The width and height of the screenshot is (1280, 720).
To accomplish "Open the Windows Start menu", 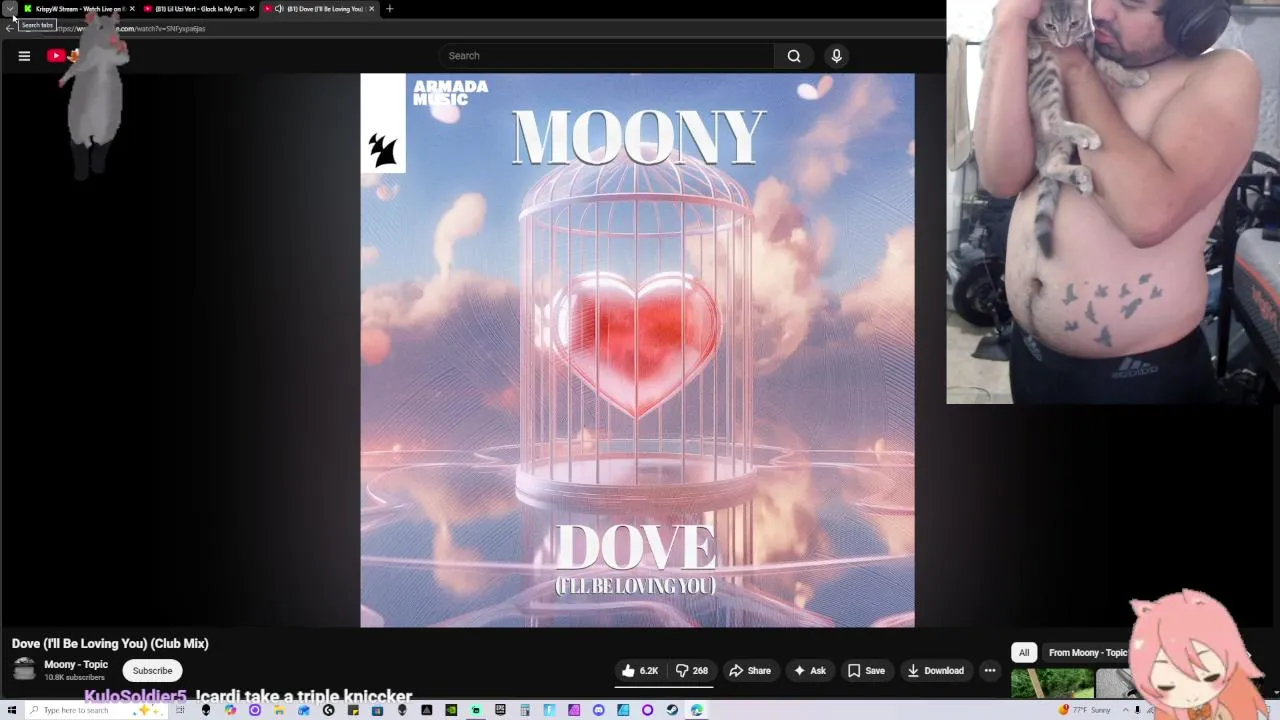I will click(x=11, y=710).
